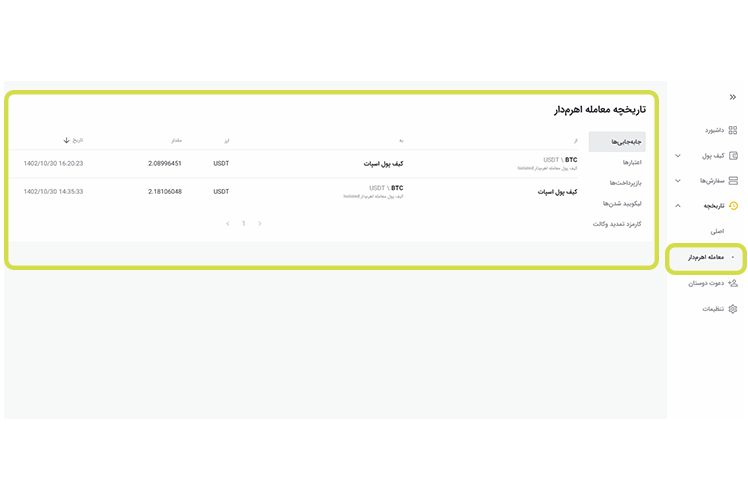Click the History (تاریخچه) clock icon
Viewport: 748px width, 500px height.
coord(733,206)
